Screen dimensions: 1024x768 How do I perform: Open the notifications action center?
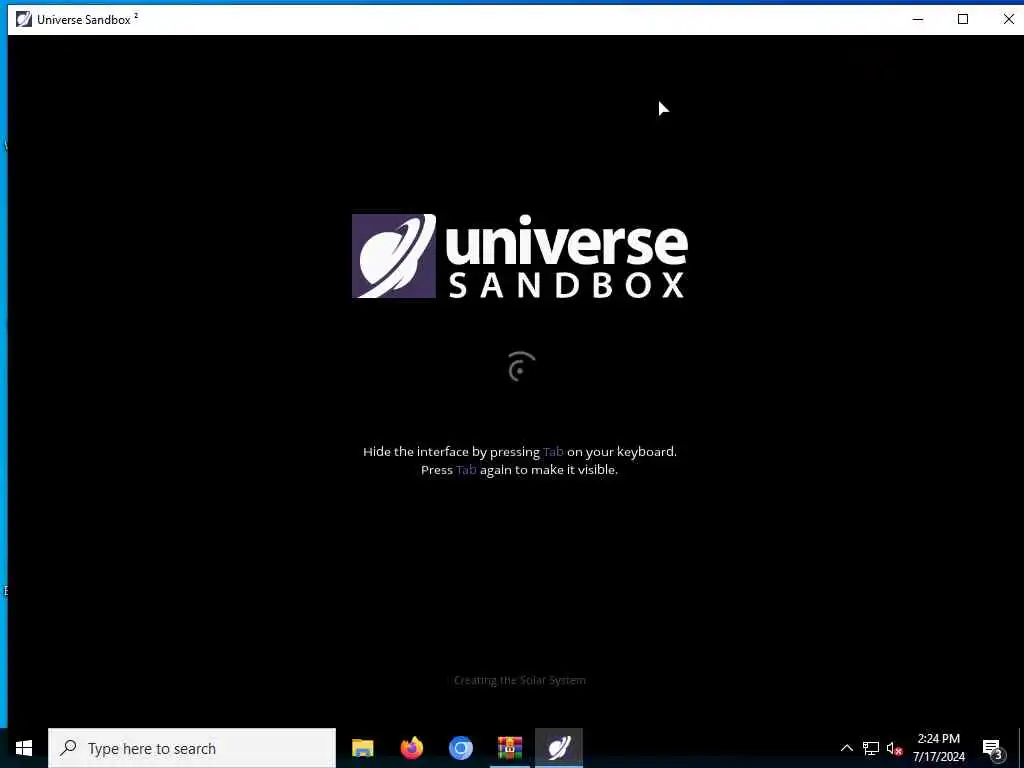coord(993,748)
